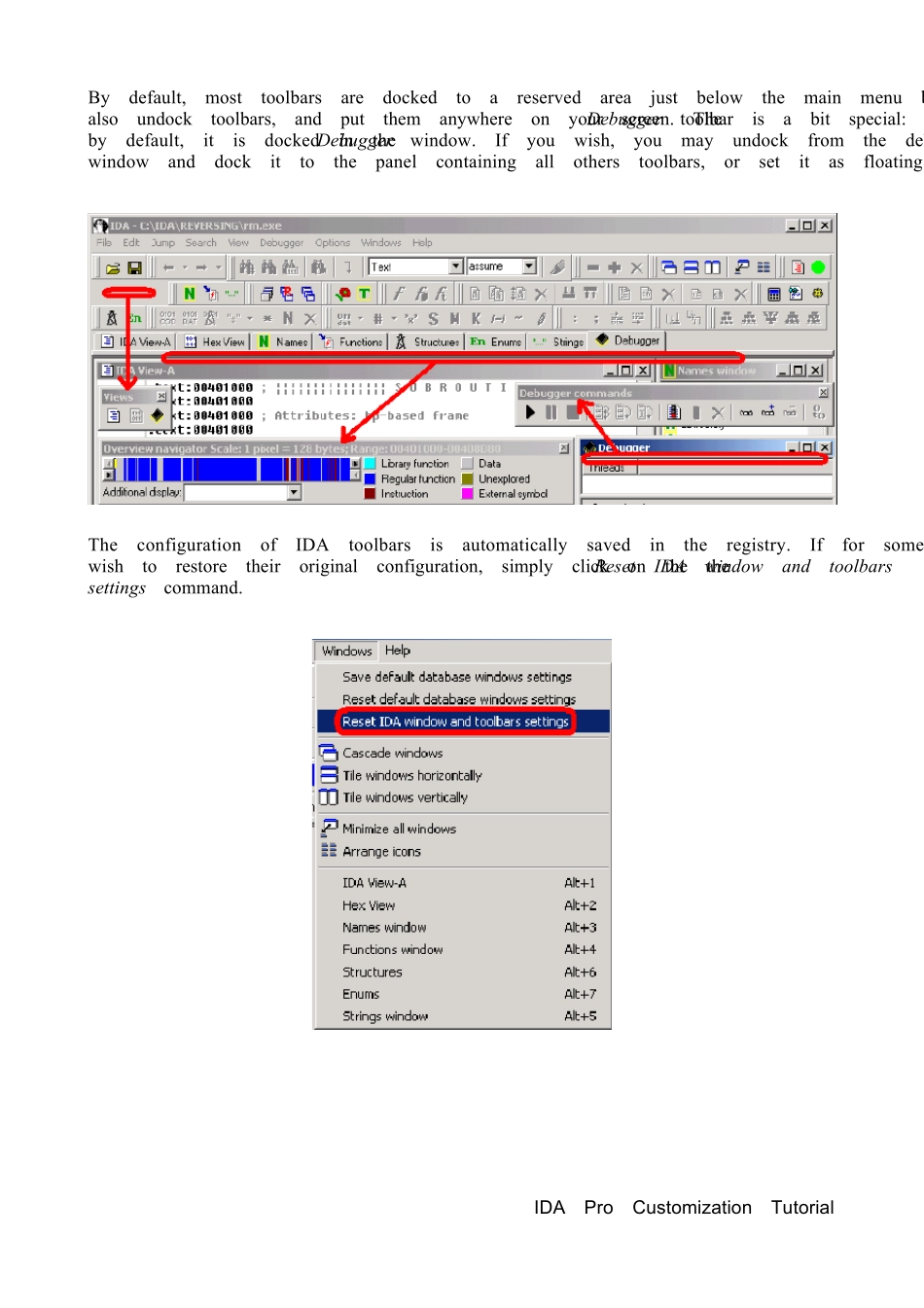Click the open file folder icon in toolbar

point(113,267)
